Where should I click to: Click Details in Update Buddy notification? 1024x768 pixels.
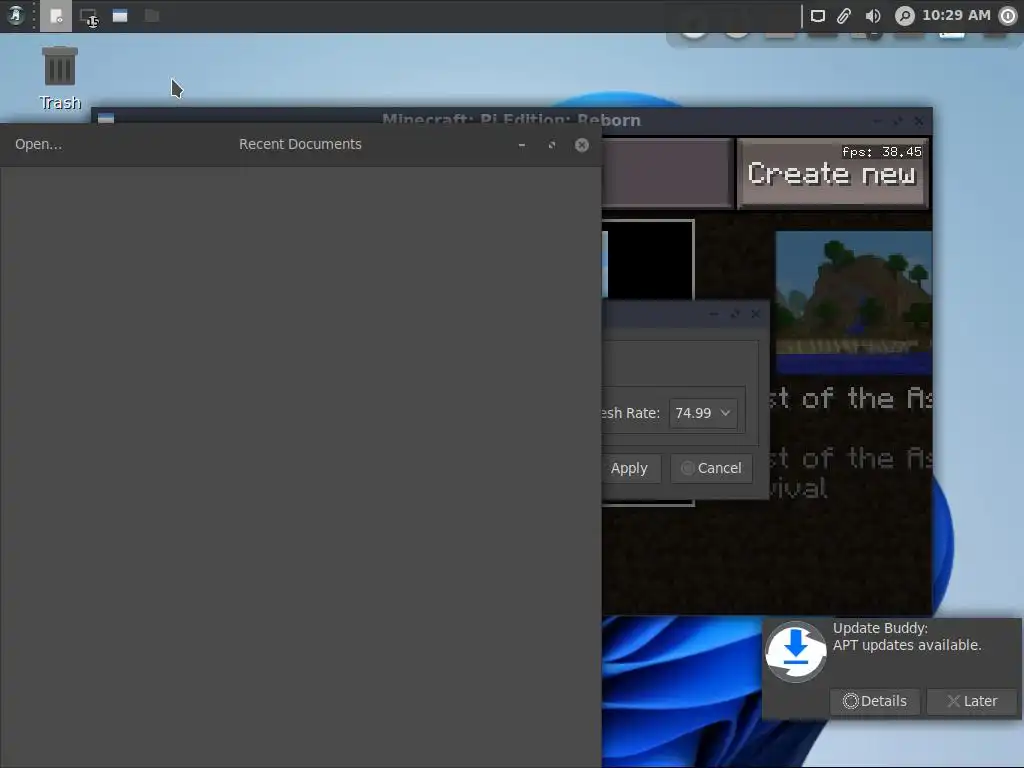pyautogui.click(x=874, y=701)
